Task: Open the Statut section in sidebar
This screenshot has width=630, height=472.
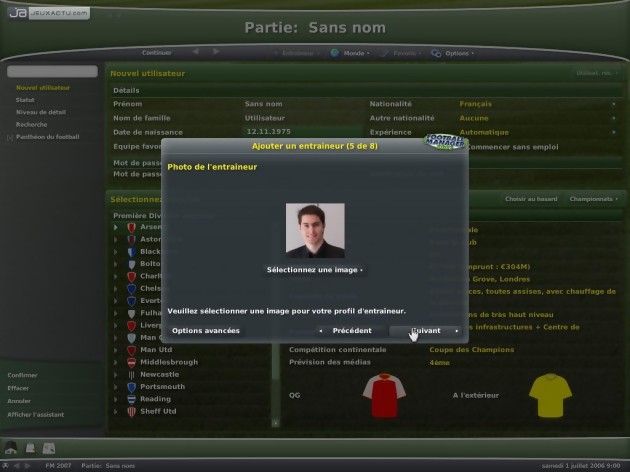Action: 25,100
